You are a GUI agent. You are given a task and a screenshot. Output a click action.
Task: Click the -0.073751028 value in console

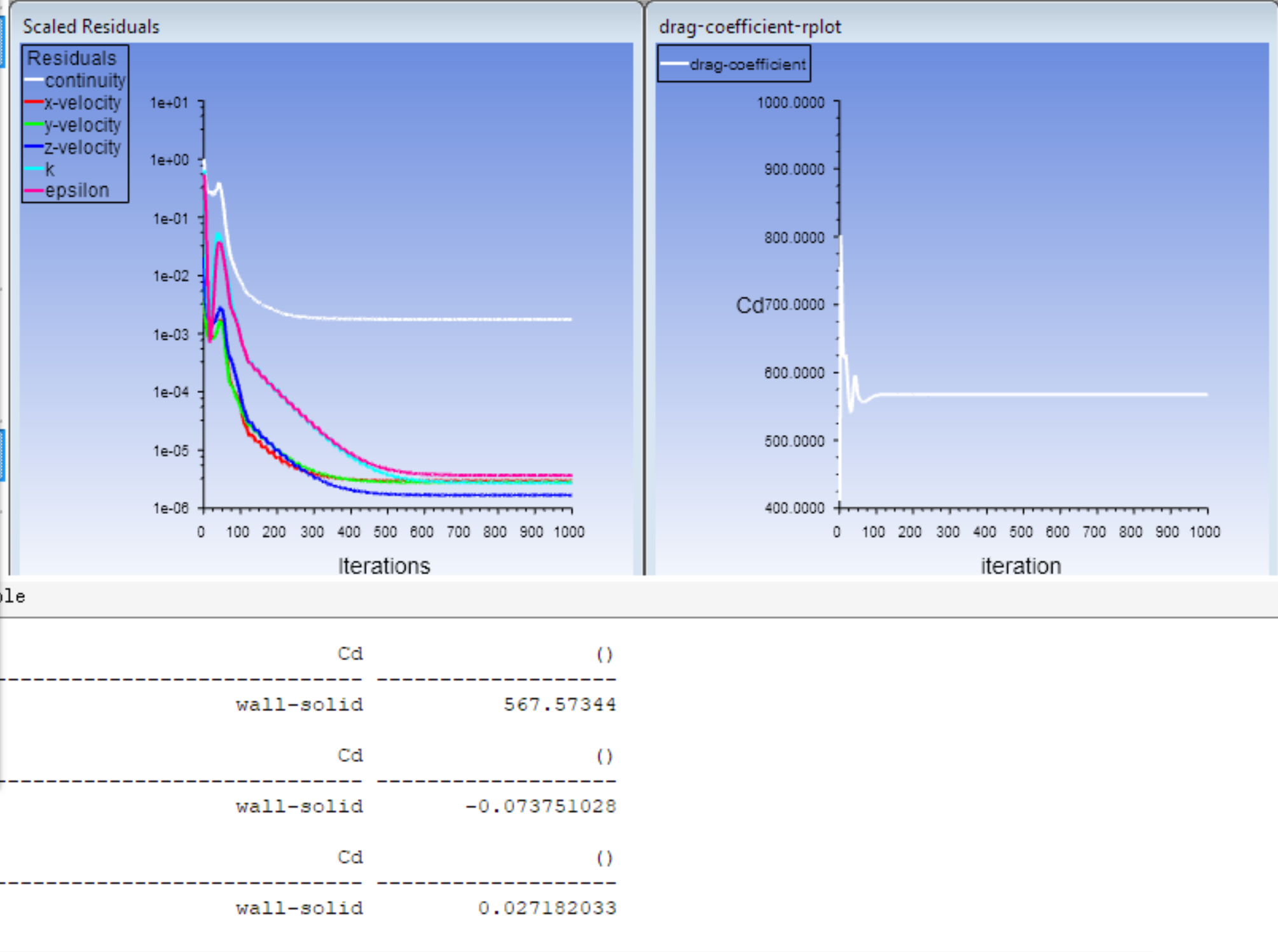click(x=540, y=806)
